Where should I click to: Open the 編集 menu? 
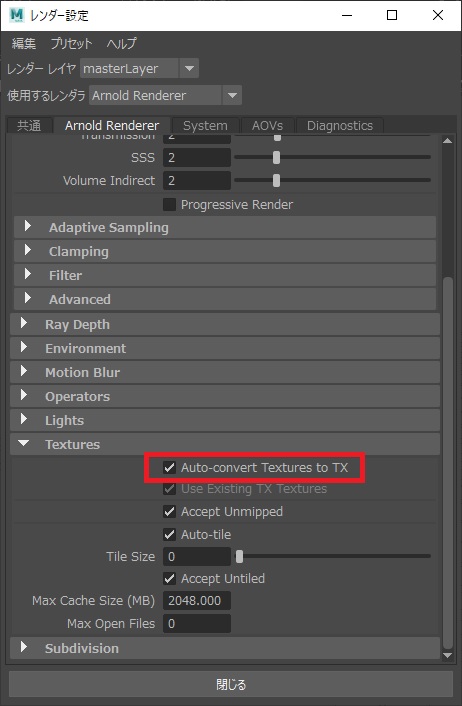coord(23,44)
